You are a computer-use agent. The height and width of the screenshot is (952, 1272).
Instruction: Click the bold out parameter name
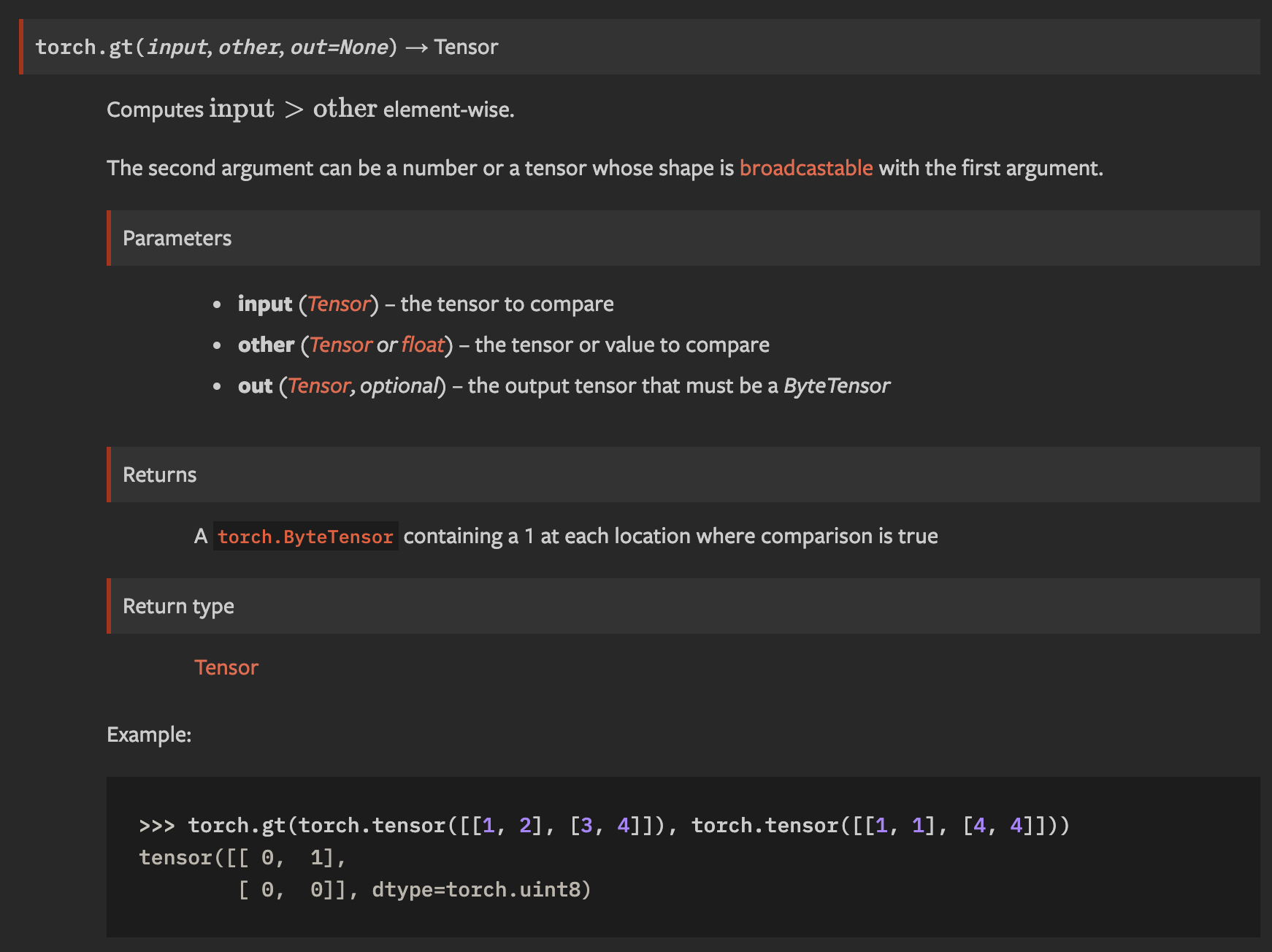[x=256, y=385]
